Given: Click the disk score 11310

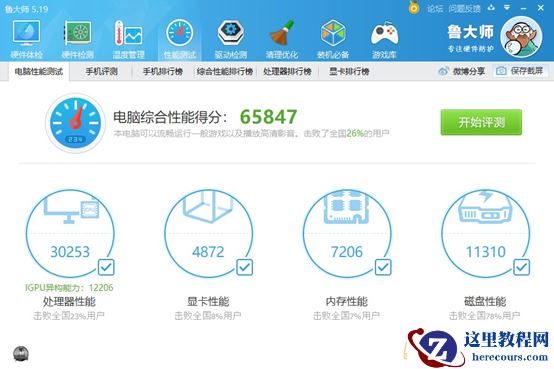Looking at the screenshot, I should (485, 252).
